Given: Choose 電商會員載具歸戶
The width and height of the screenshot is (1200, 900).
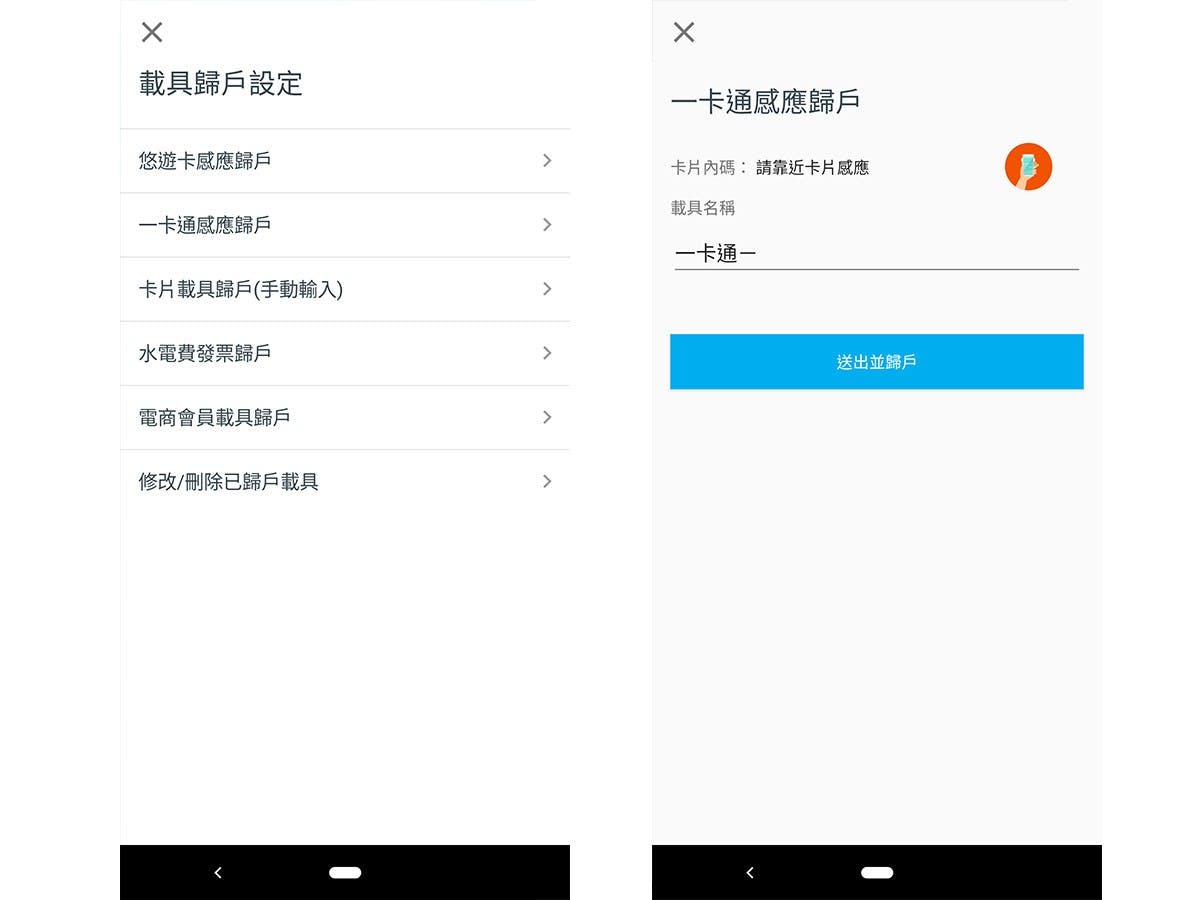Looking at the screenshot, I should 345,417.
